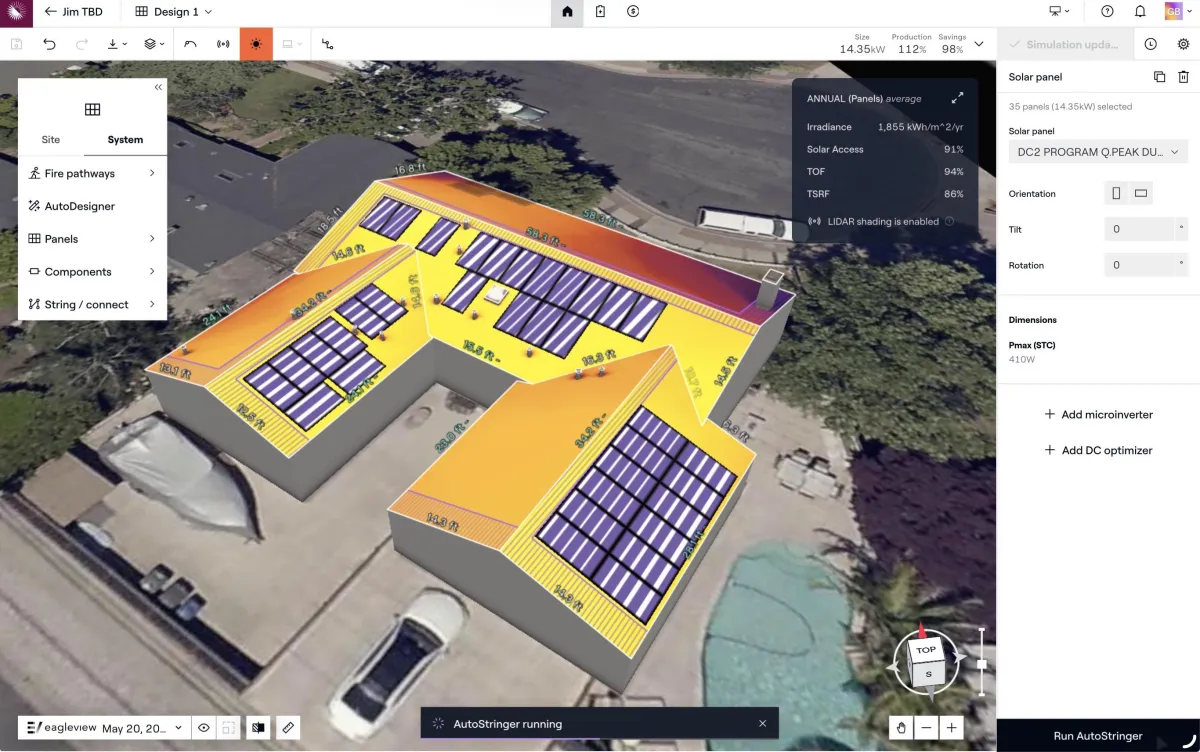Viewport: 1200px width, 752px height.
Task: Duplicate the selected solar panels
Action: click(1159, 77)
